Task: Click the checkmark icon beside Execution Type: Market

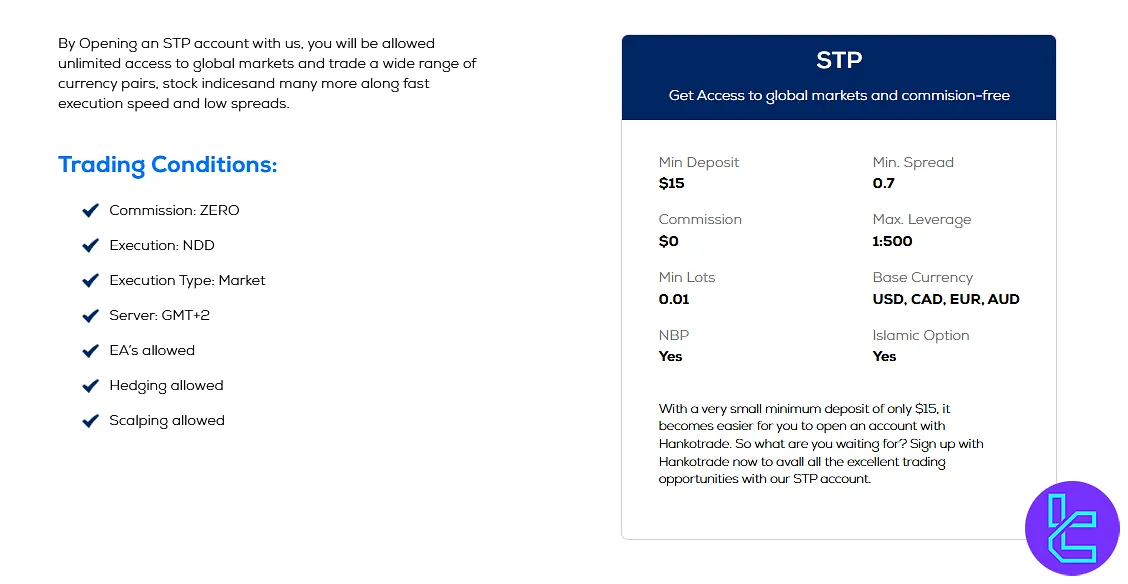Action: click(90, 280)
